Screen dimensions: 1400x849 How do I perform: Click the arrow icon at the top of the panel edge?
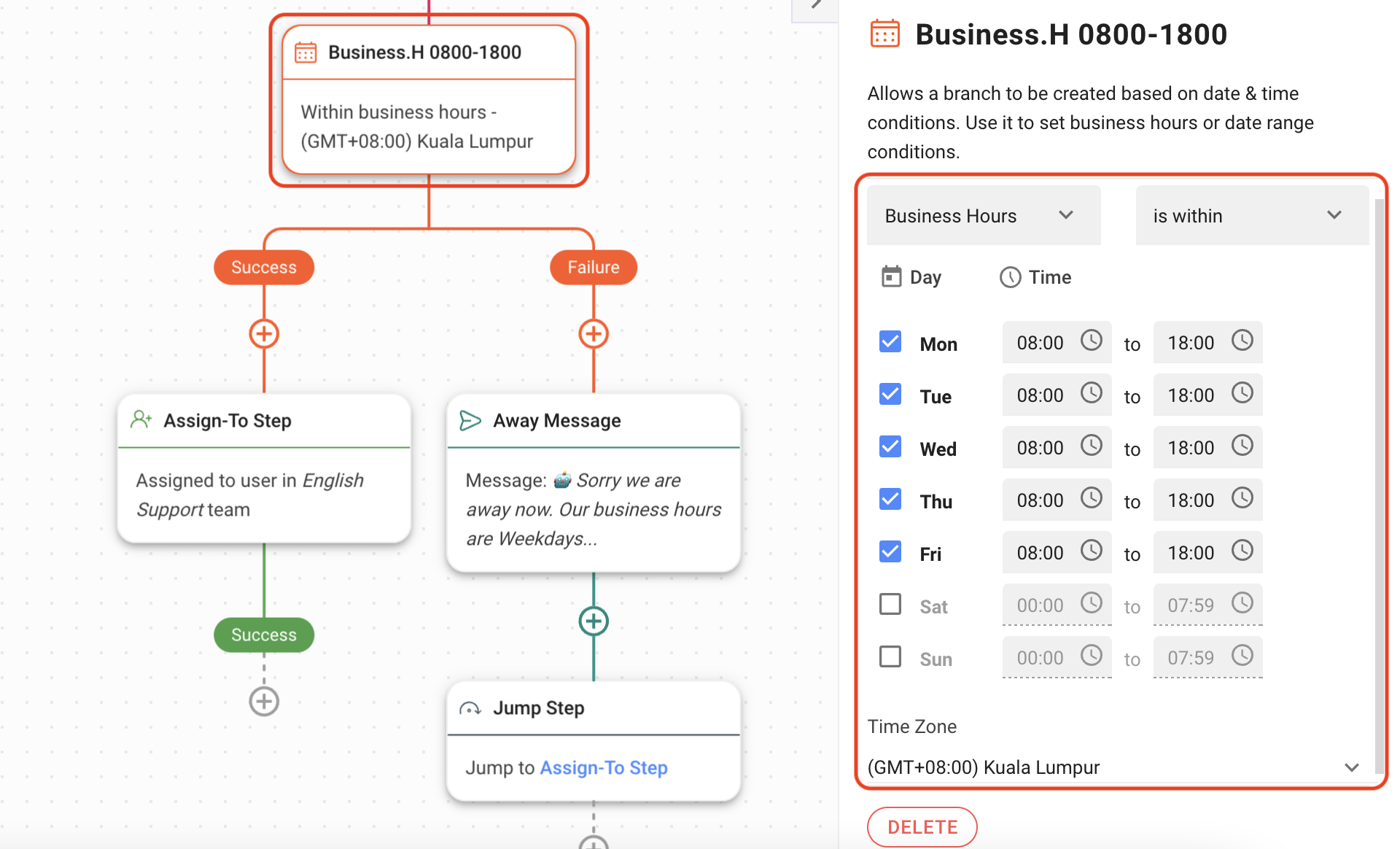coord(816,6)
